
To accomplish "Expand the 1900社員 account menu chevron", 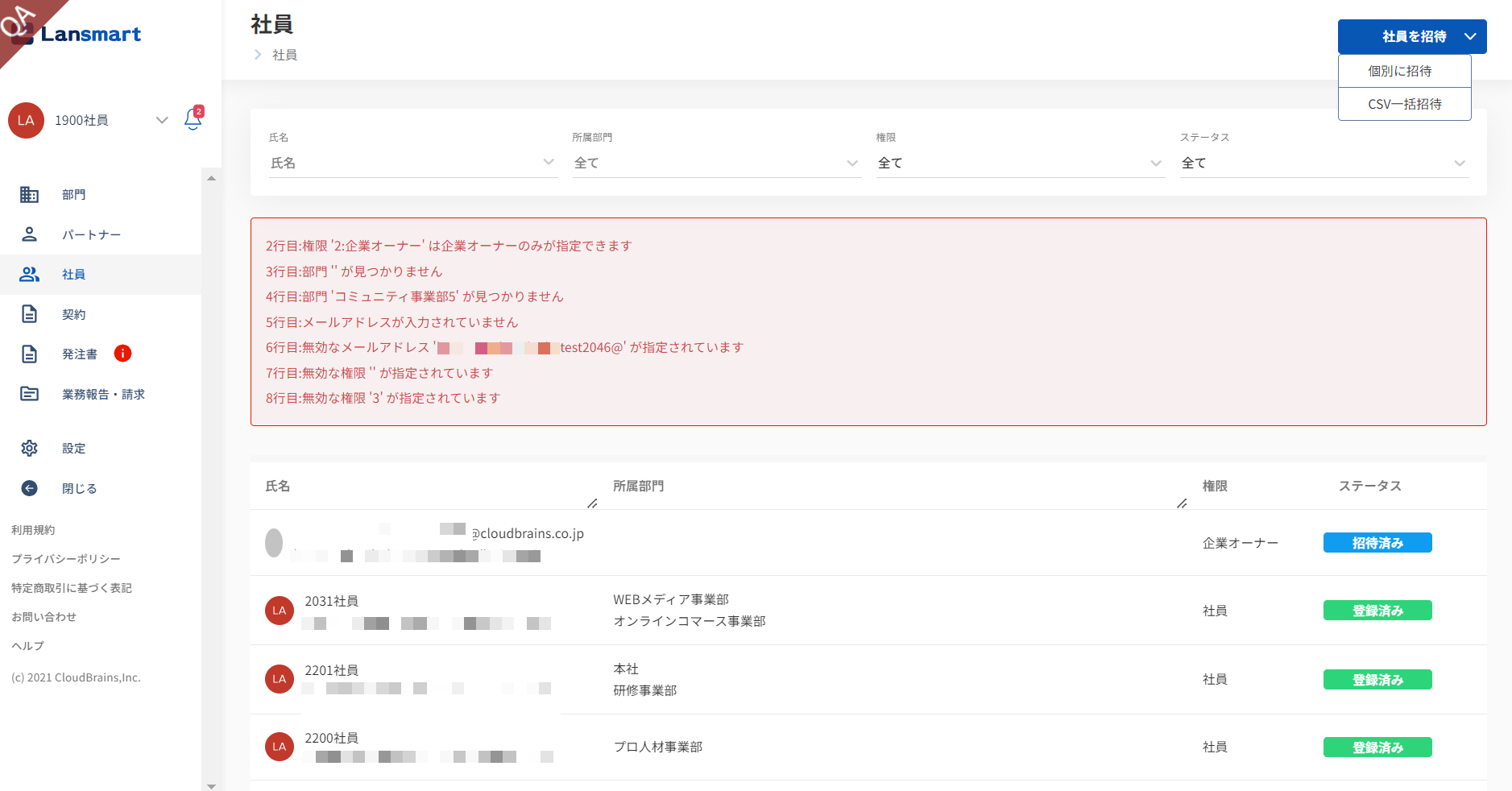I will click(162, 120).
